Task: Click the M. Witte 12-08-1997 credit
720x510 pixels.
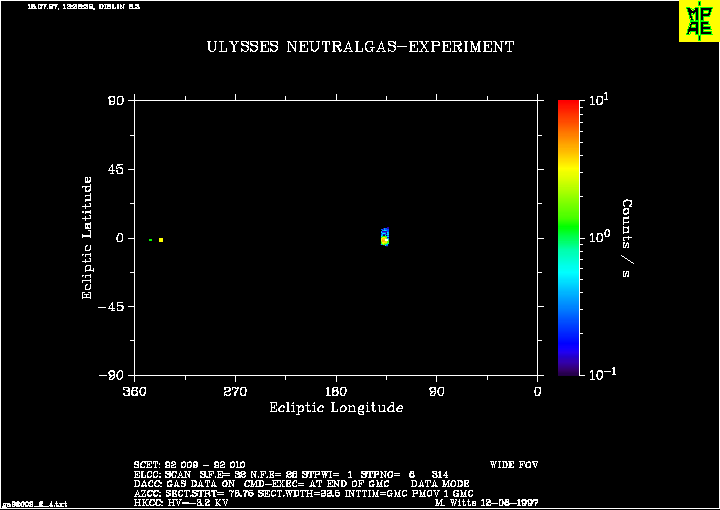Action: [x=486, y=502]
